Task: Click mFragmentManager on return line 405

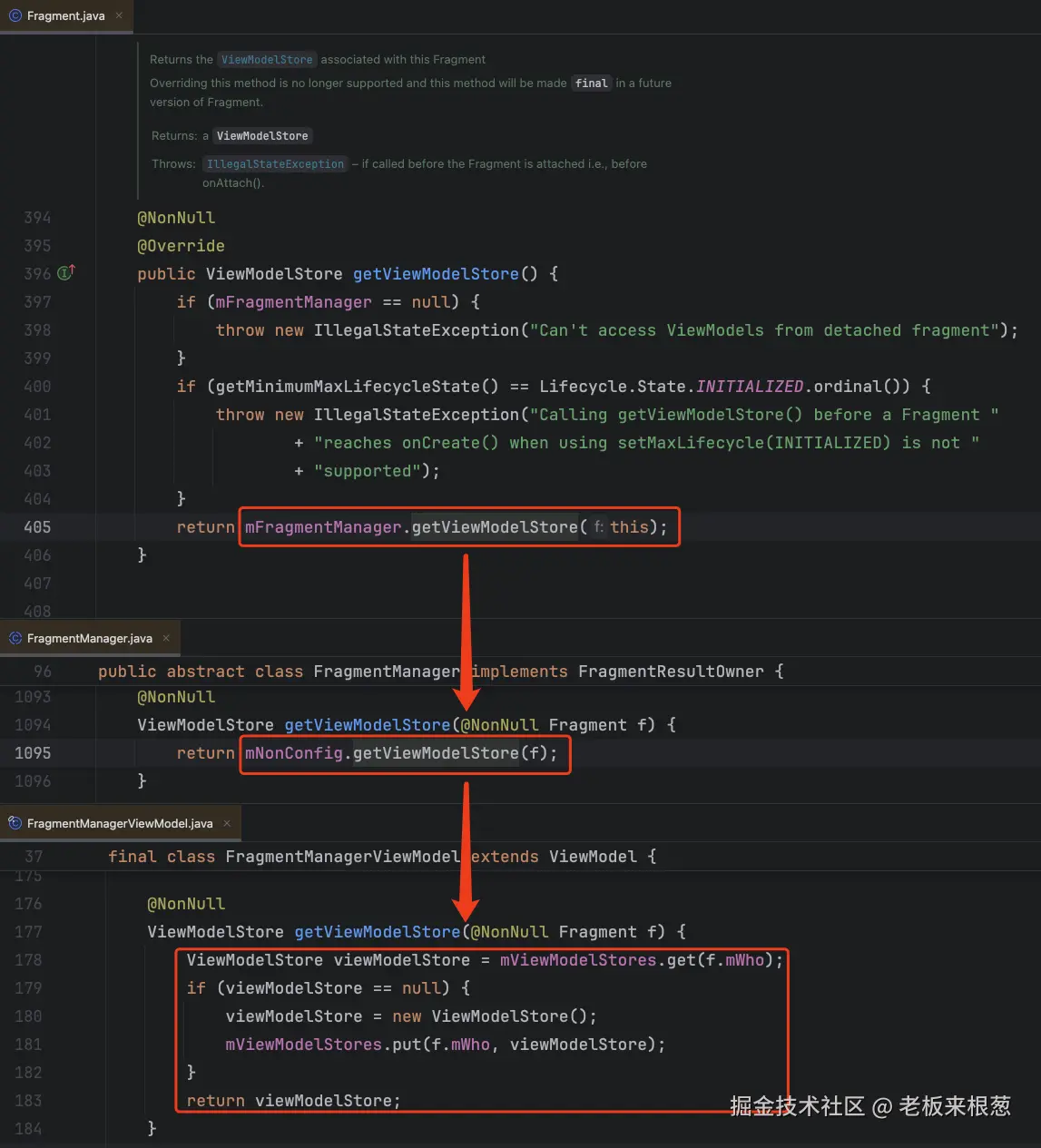Action: click(323, 527)
